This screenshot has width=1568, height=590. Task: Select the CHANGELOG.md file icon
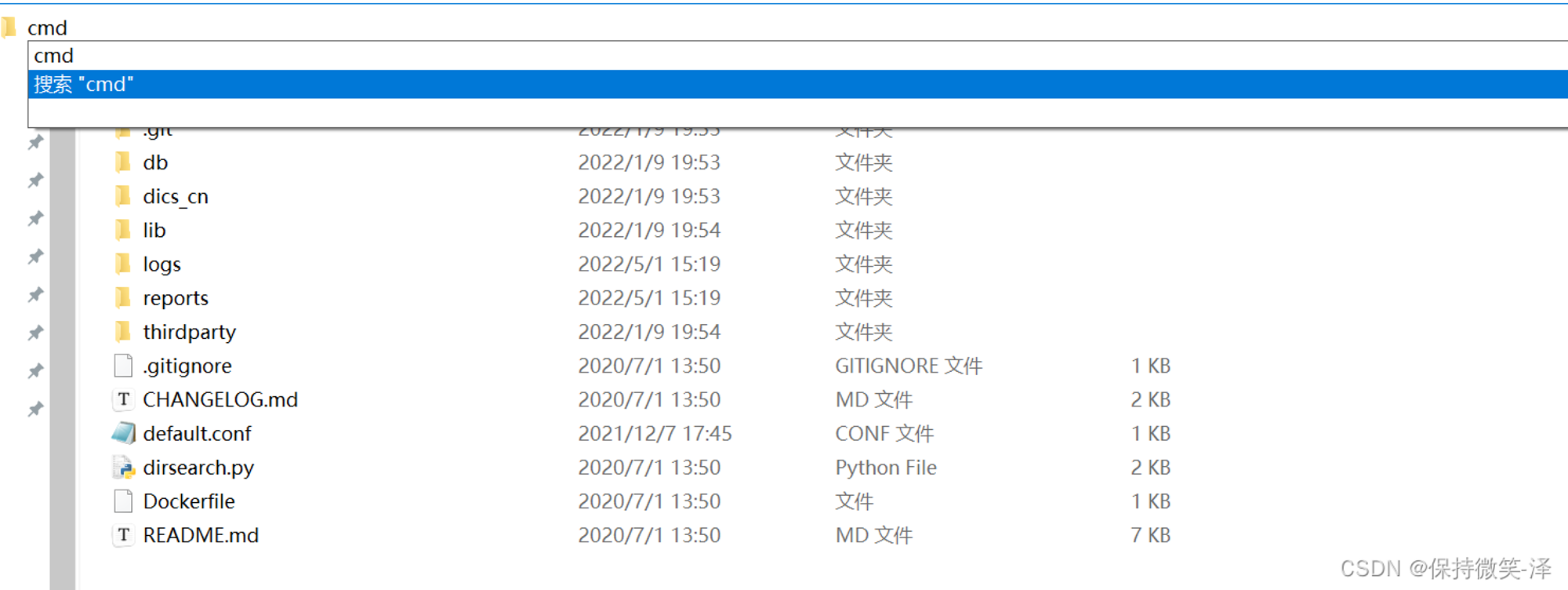123,399
